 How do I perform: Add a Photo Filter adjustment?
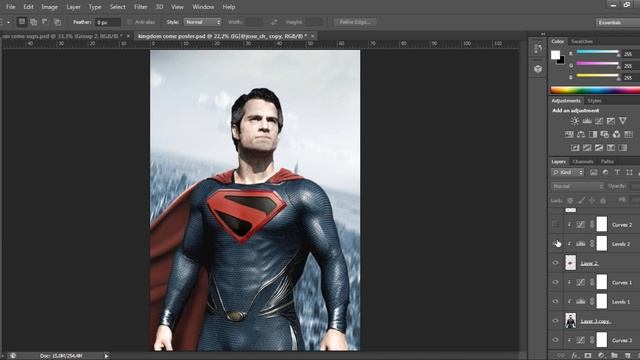(x=604, y=134)
